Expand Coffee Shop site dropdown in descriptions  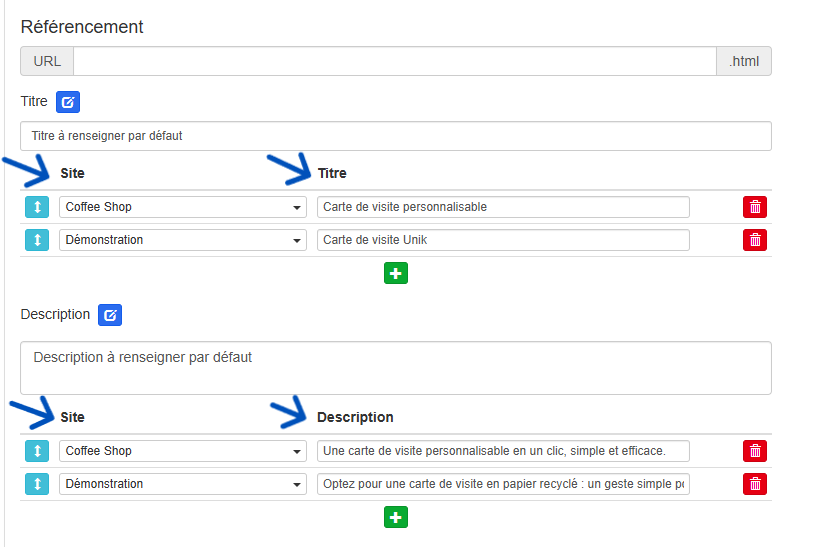coord(183,451)
